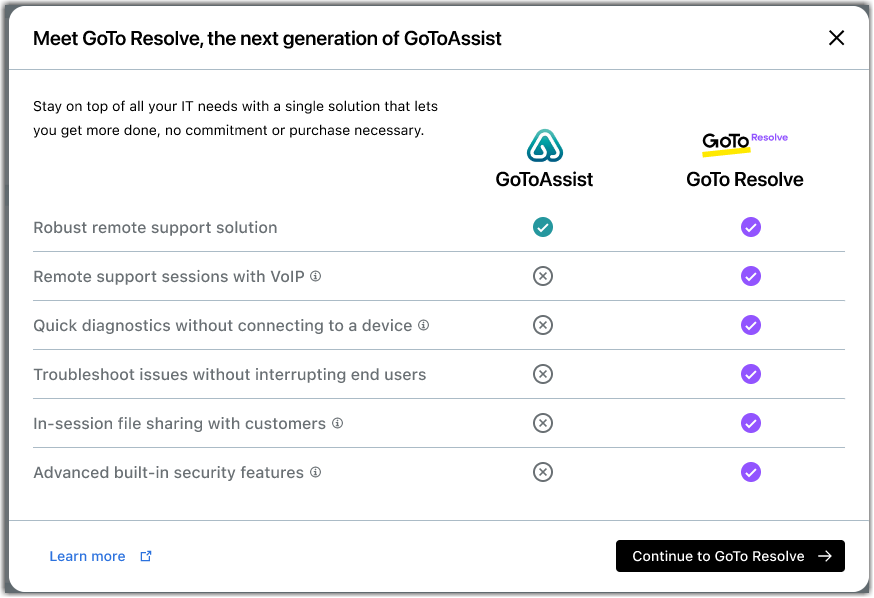Close the Meet GoTo Resolve dialog
This screenshot has height=598, width=874.
(x=837, y=38)
